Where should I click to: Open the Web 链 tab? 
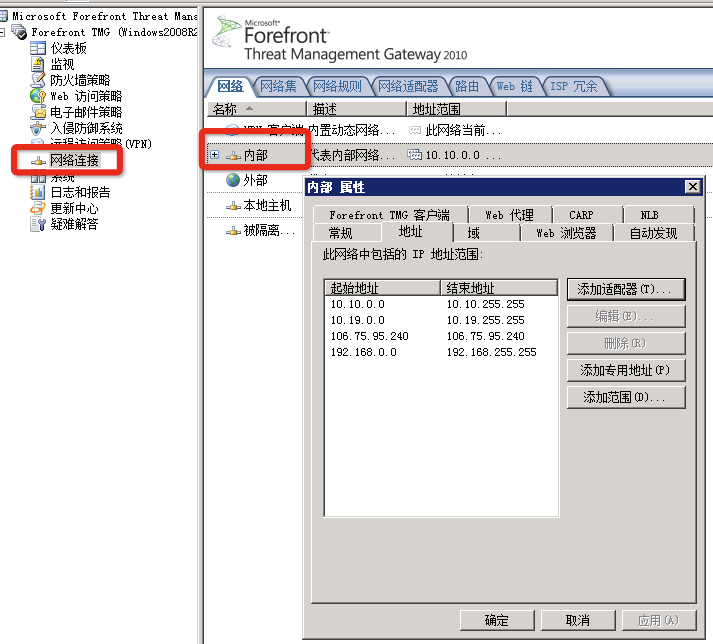[x=514, y=86]
